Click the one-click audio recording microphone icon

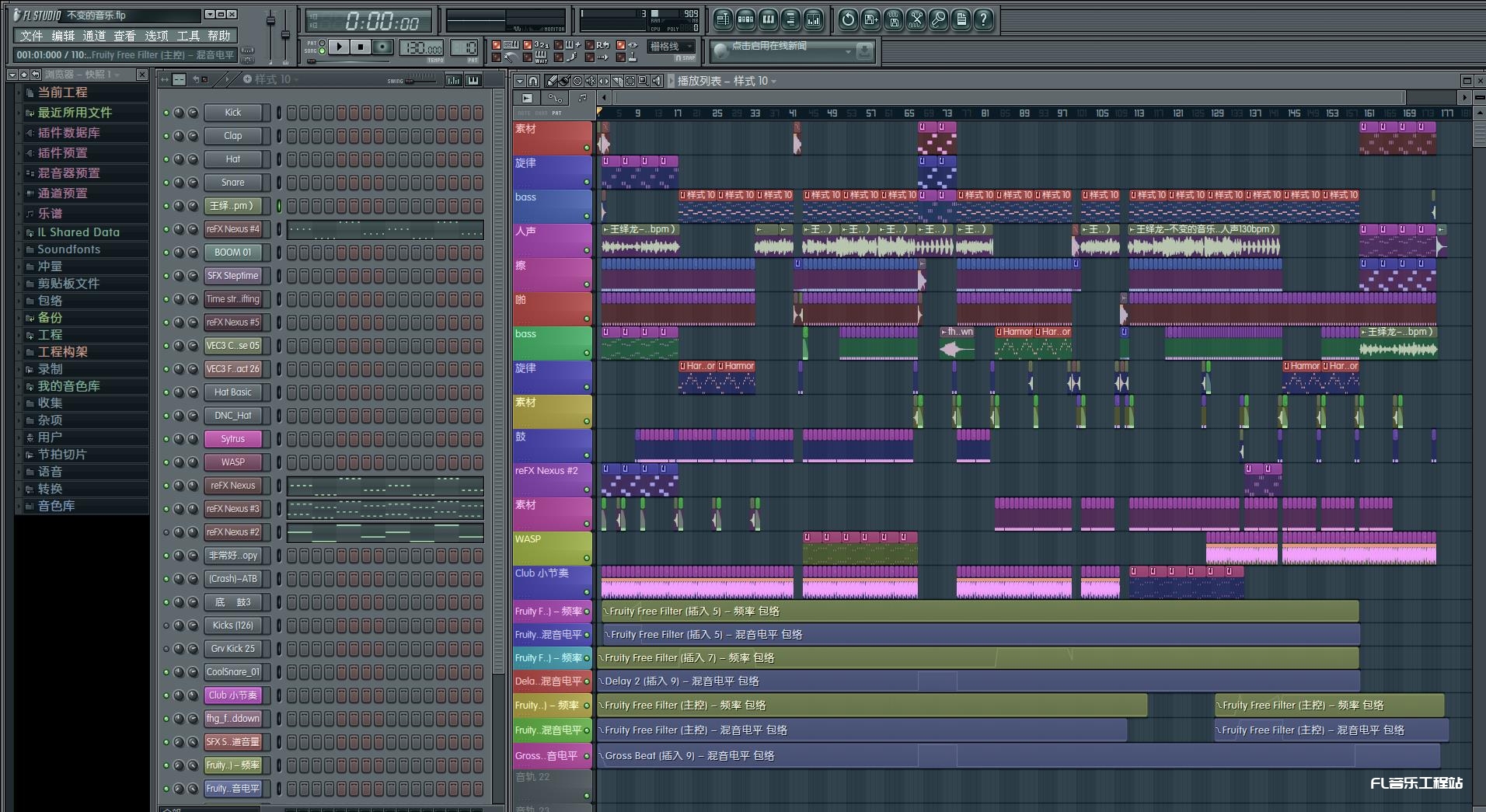(x=939, y=19)
